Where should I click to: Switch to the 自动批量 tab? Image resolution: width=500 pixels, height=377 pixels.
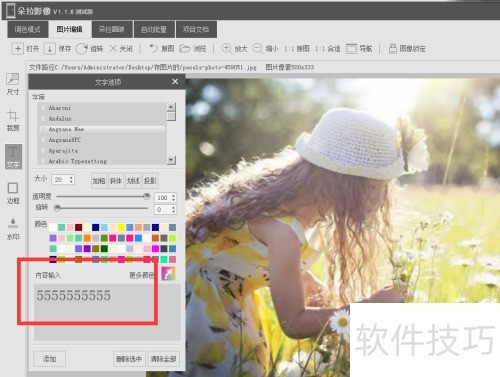tap(154, 29)
